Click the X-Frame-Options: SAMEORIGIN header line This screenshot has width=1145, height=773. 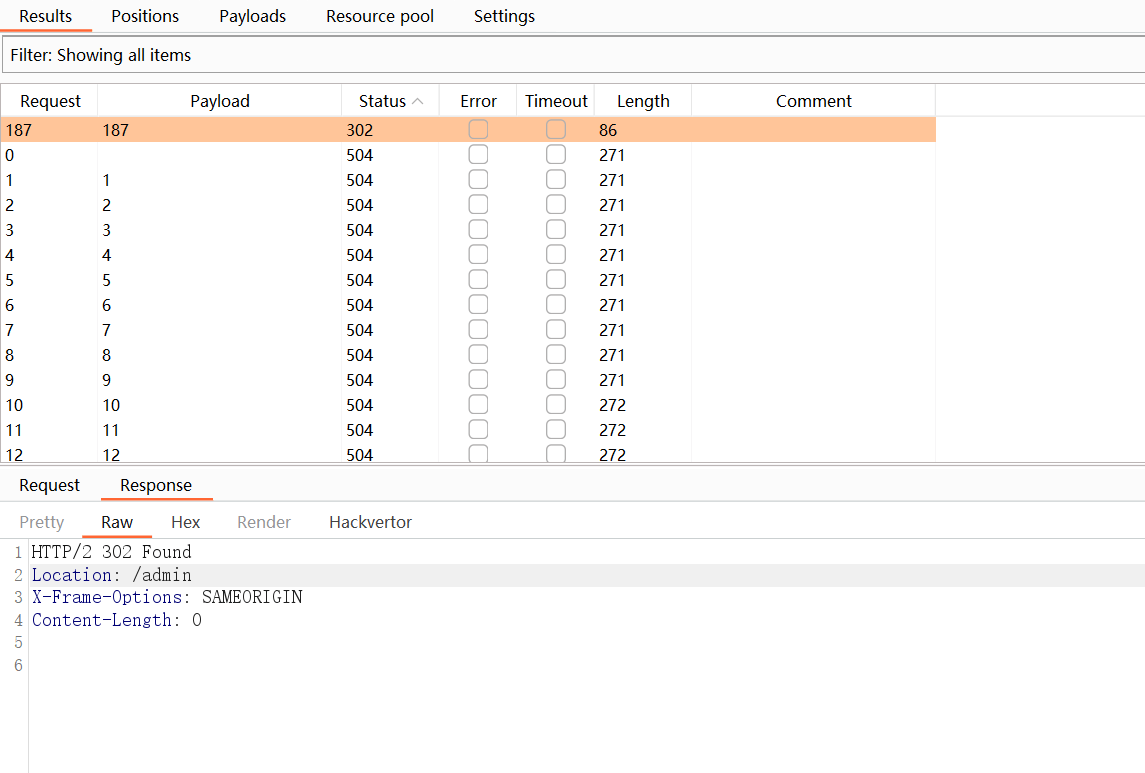[x=166, y=597]
